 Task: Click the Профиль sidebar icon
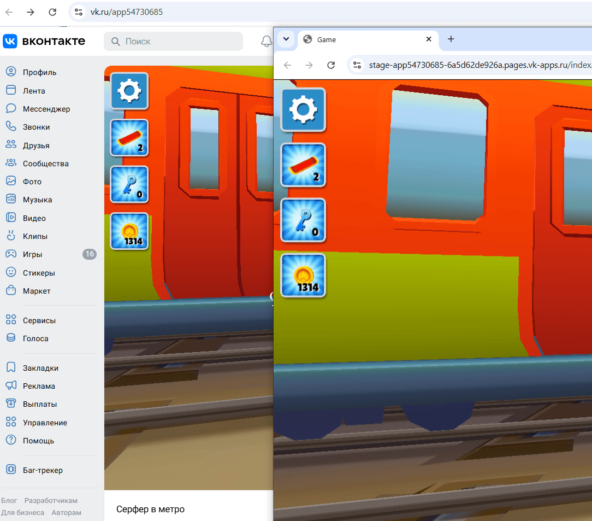tap(11, 71)
